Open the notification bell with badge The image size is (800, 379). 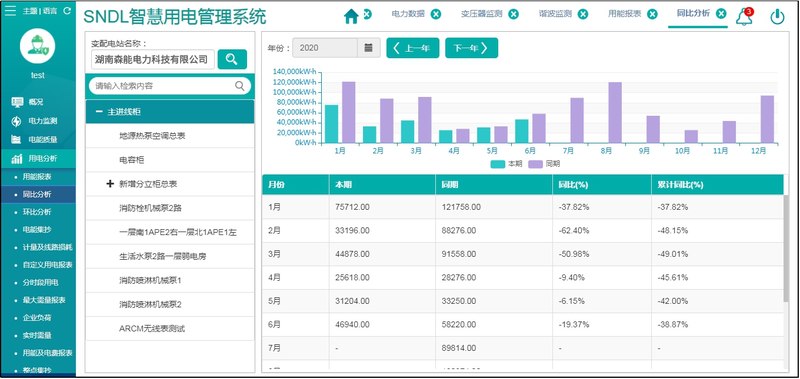pos(744,17)
